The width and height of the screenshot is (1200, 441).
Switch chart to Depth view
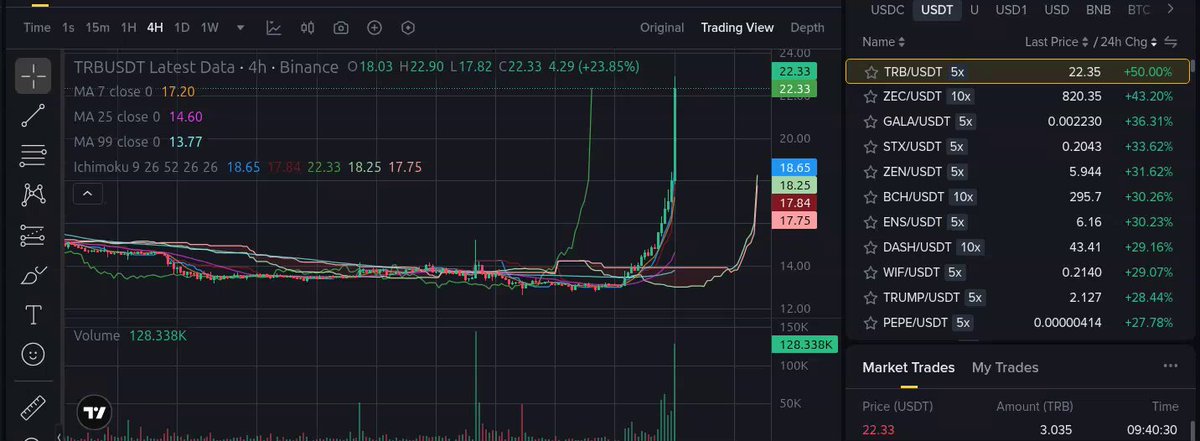pyautogui.click(x=807, y=28)
